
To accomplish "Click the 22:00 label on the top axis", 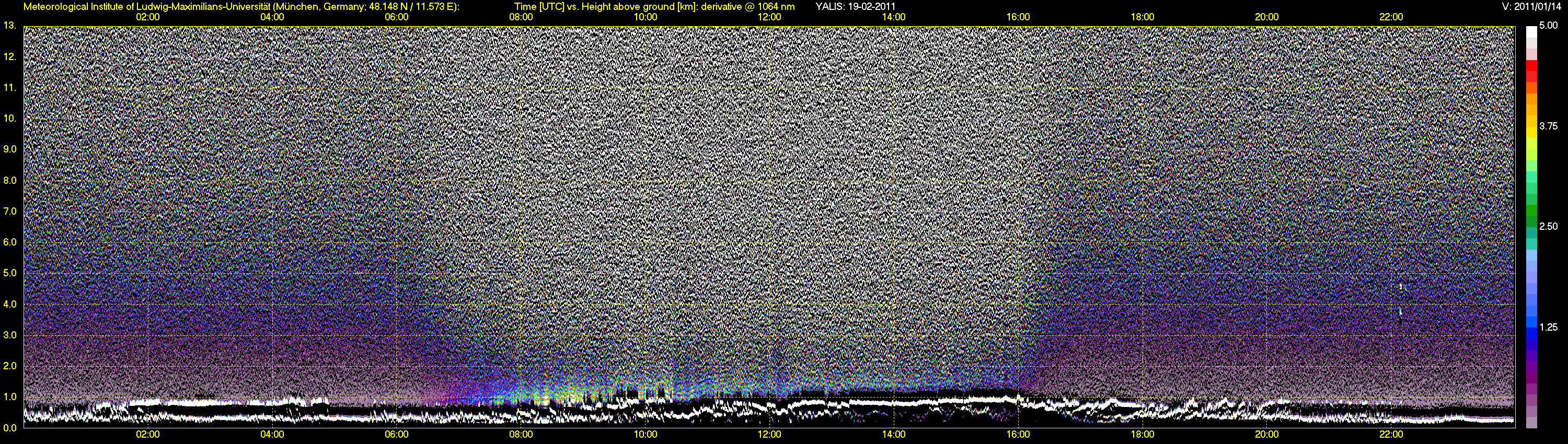I will pos(1391,17).
